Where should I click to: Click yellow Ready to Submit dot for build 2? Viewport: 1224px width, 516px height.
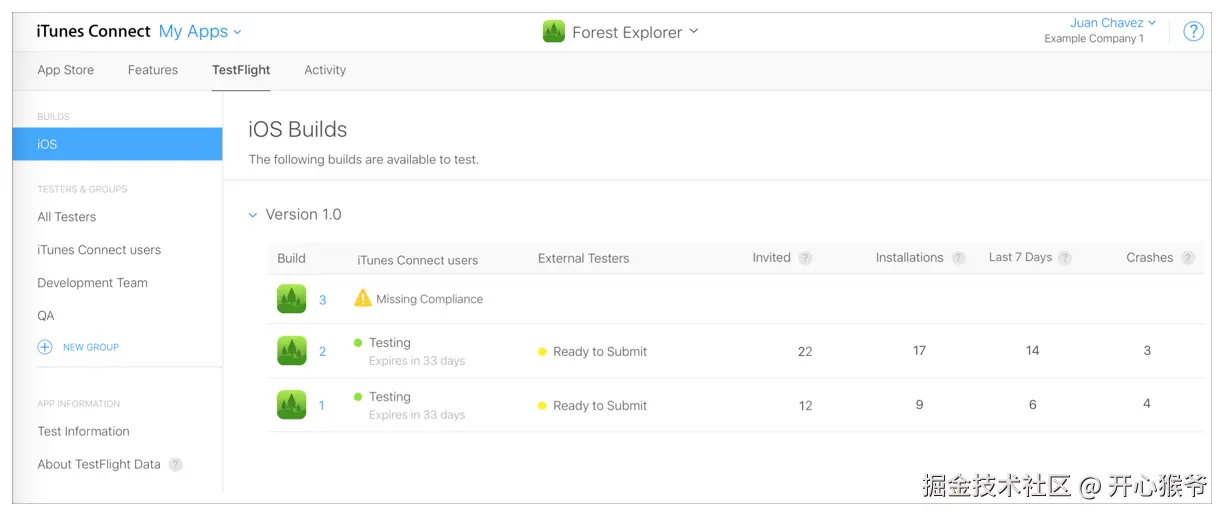(543, 352)
